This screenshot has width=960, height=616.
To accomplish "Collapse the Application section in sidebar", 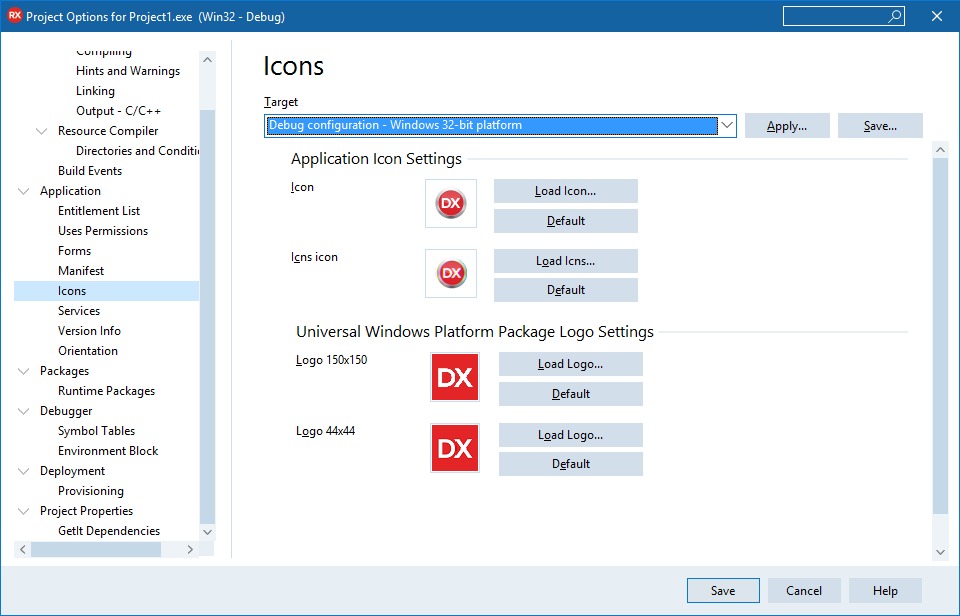I will (x=23, y=190).
